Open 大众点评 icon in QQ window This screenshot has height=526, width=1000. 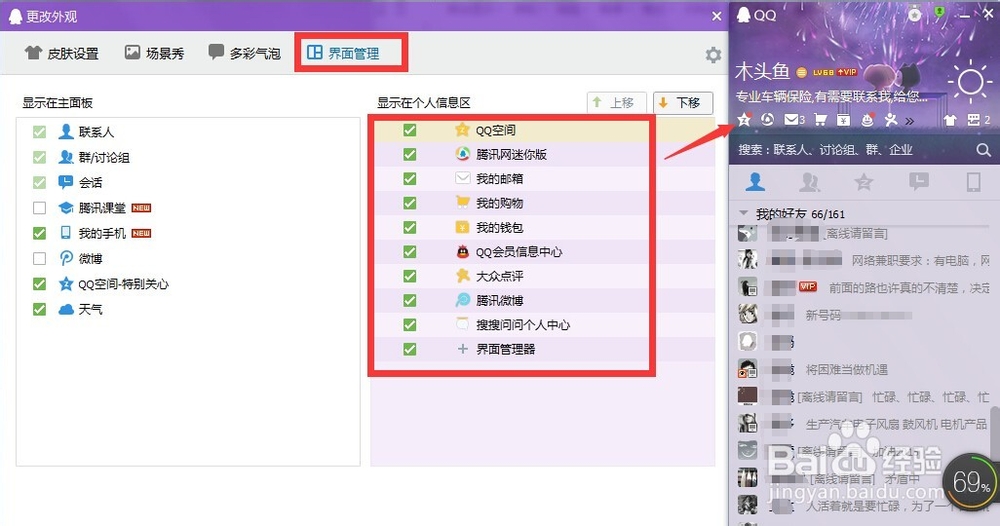(891, 119)
